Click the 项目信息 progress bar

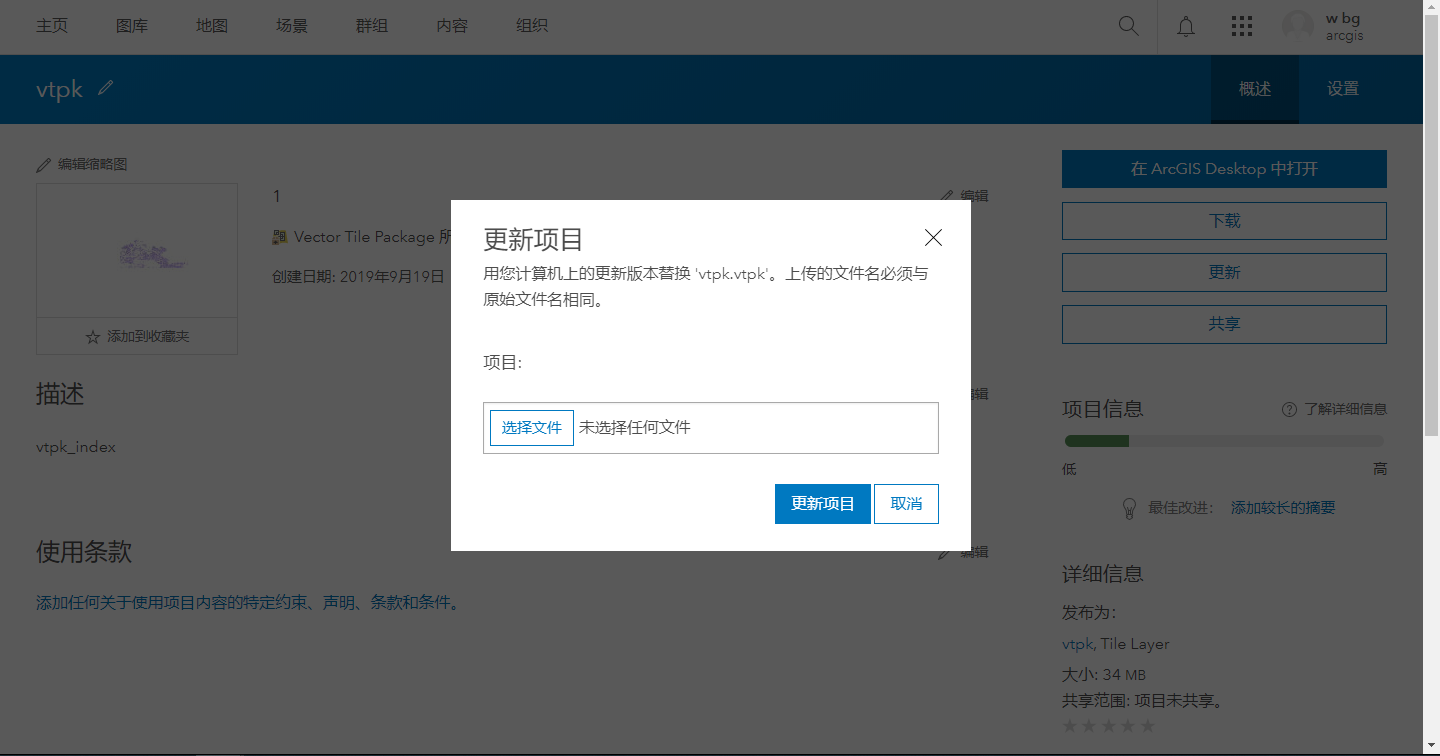tap(1224, 441)
